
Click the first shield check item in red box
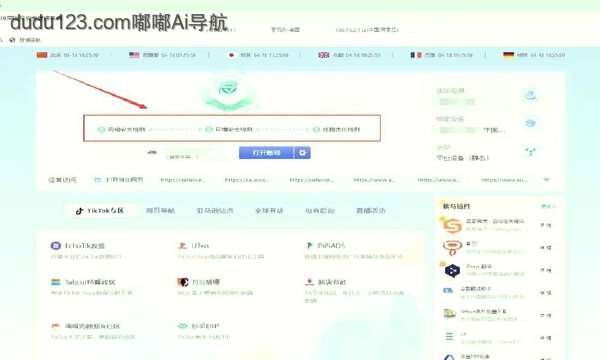(122, 130)
